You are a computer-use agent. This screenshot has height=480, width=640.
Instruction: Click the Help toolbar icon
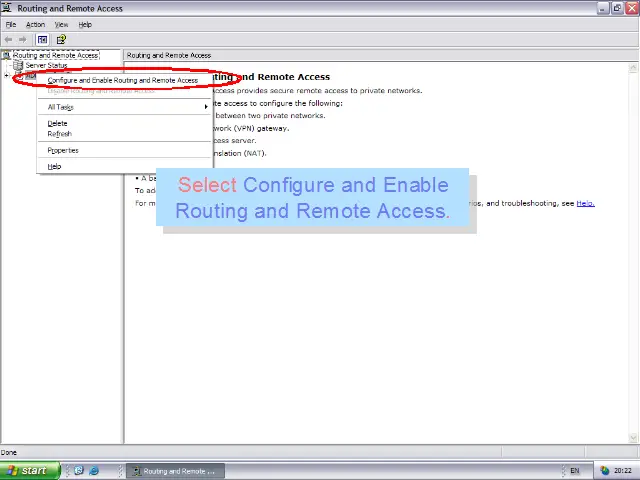[61, 40]
